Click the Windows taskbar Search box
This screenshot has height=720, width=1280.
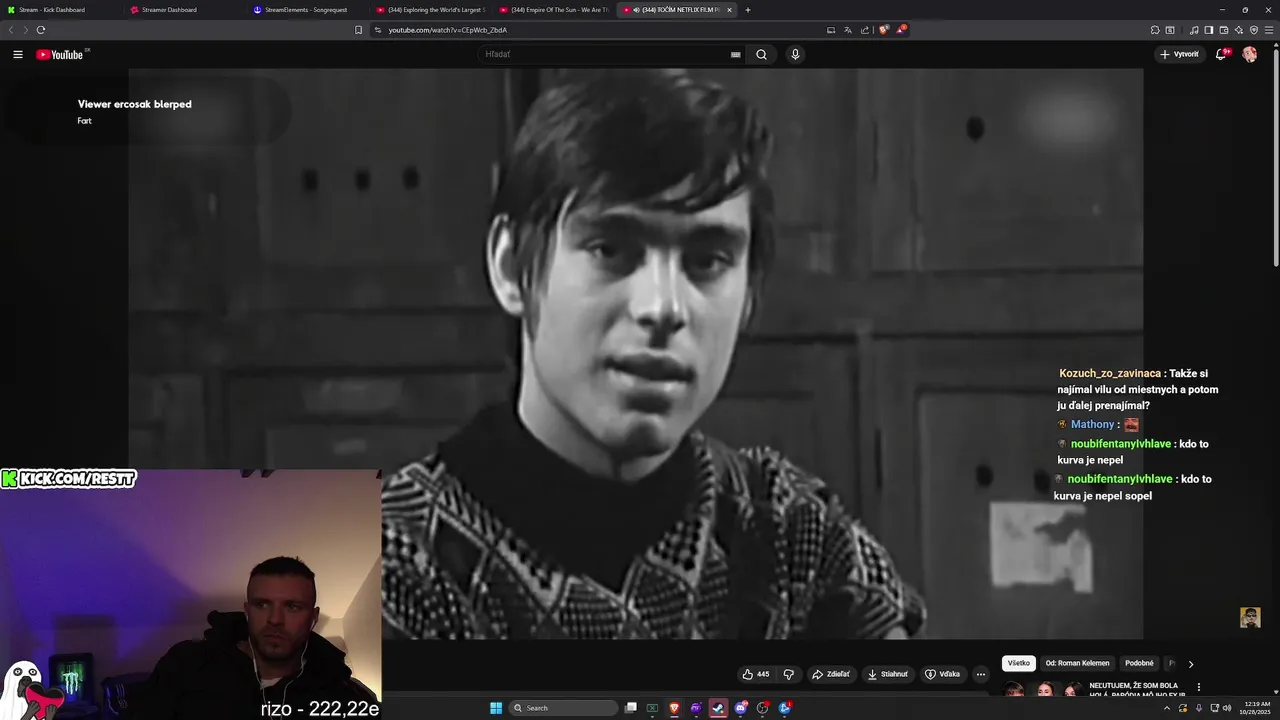point(562,708)
